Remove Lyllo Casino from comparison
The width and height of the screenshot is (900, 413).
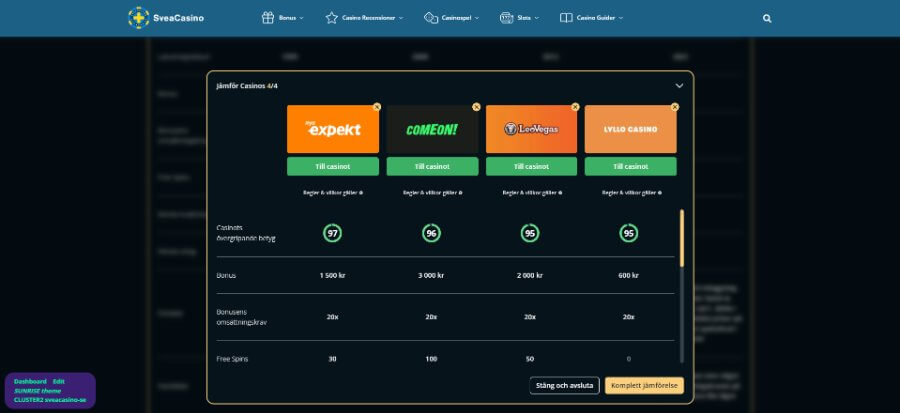click(674, 107)
